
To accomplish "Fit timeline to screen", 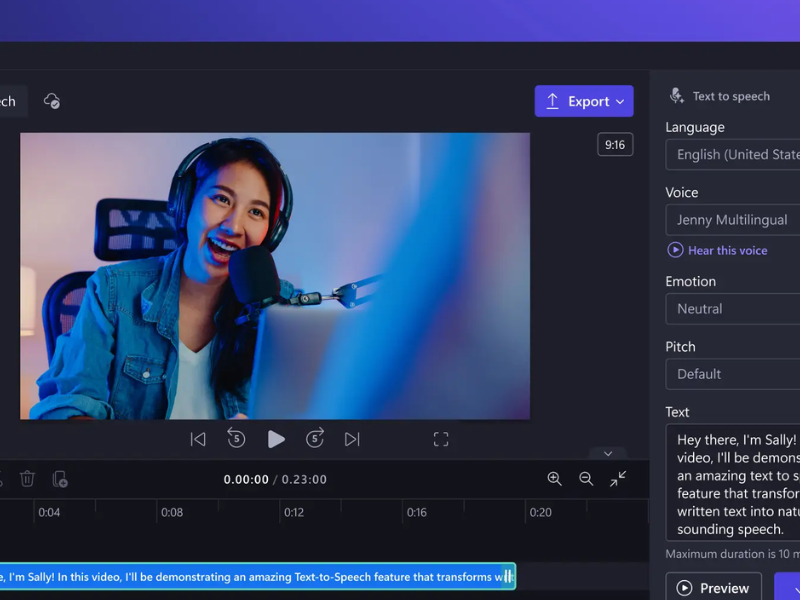I will [618, 479].
